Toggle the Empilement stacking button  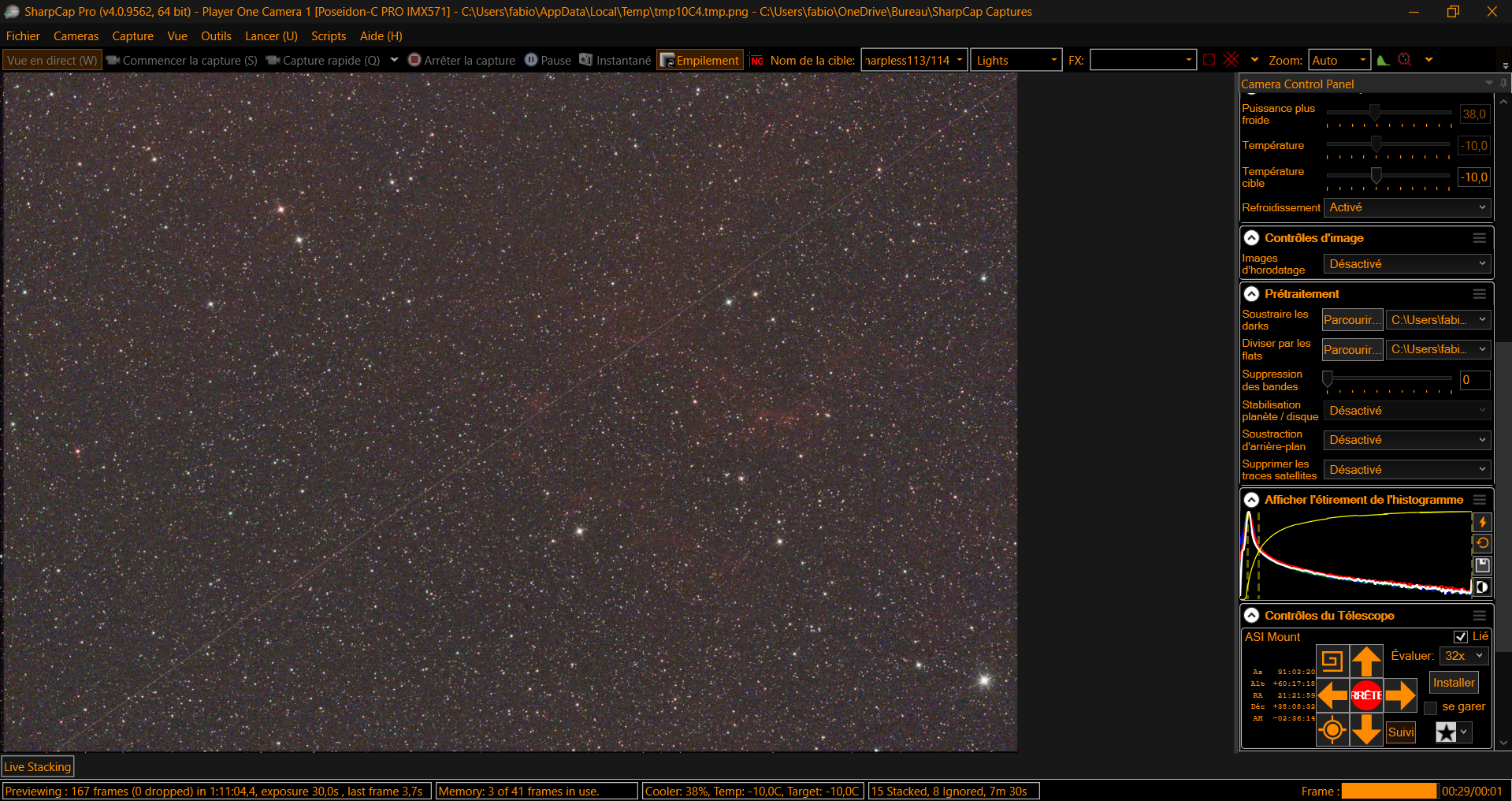tap(700, 61)
